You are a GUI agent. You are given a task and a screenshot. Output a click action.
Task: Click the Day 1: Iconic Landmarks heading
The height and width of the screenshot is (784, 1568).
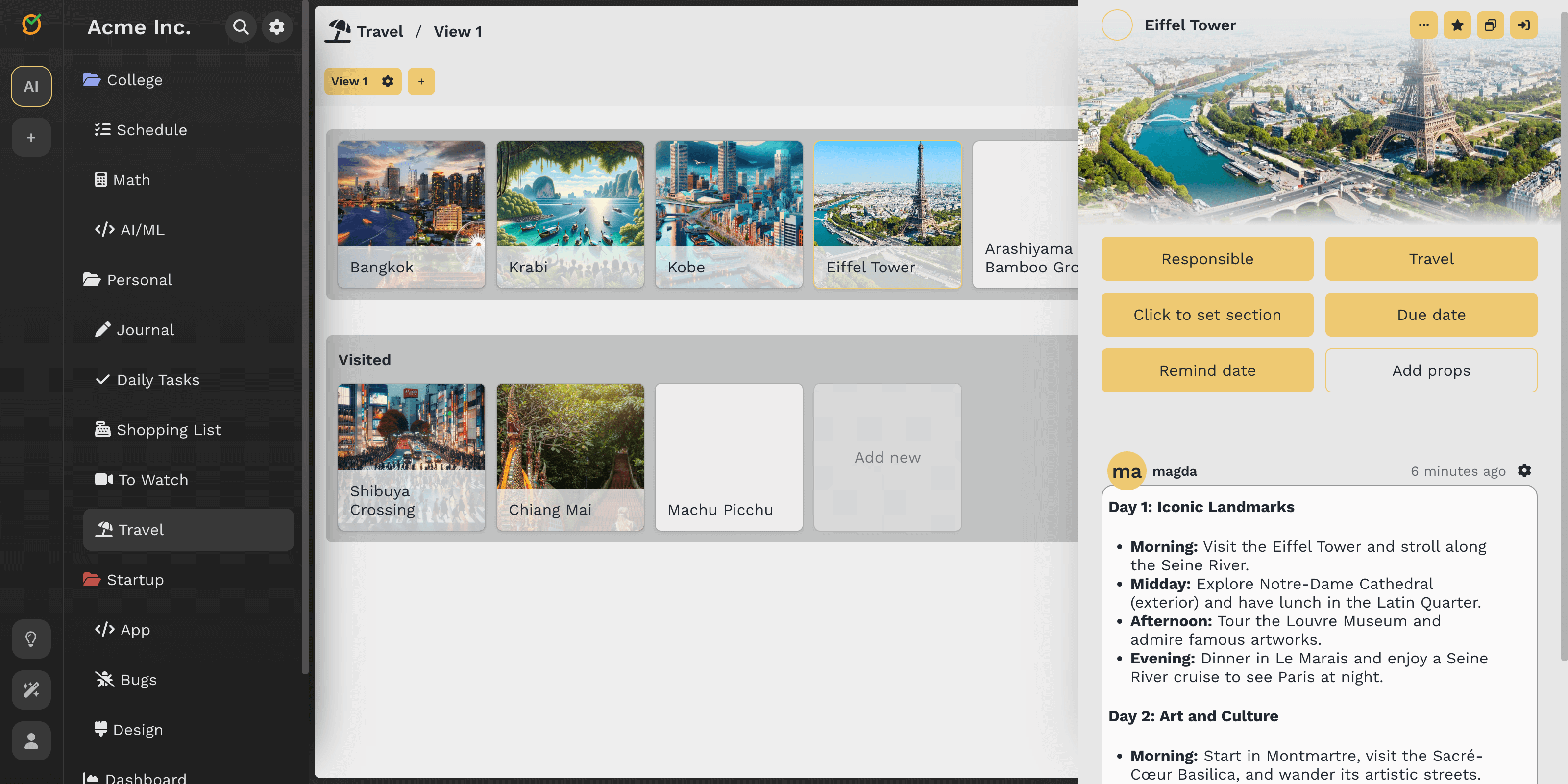(1201, 507)
